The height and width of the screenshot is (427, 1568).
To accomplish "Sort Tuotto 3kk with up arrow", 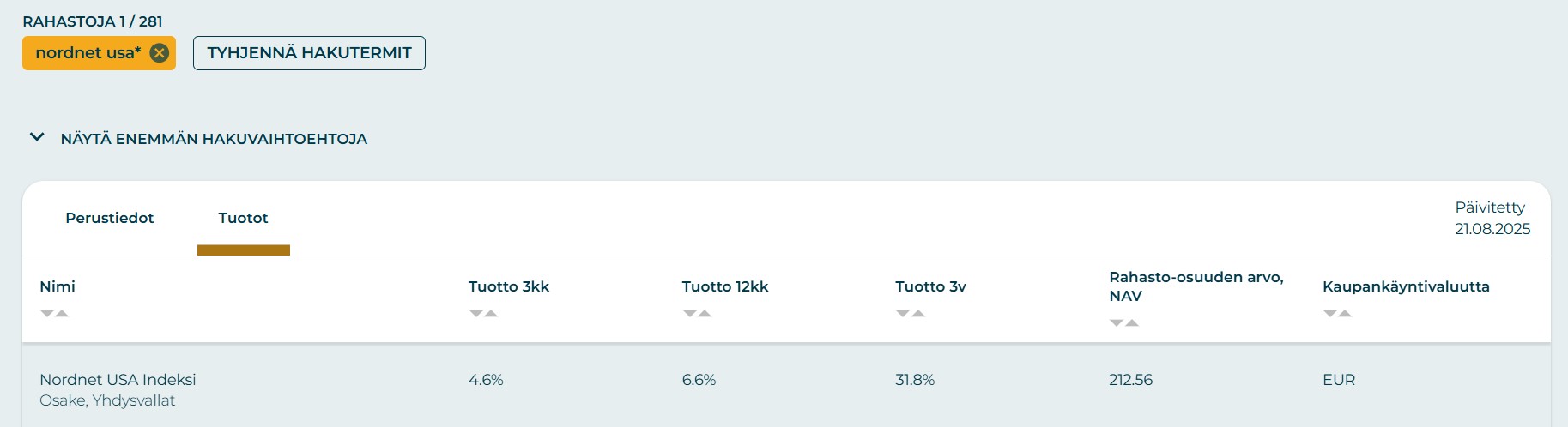I will pyautogui.click(x=491, y=314).
